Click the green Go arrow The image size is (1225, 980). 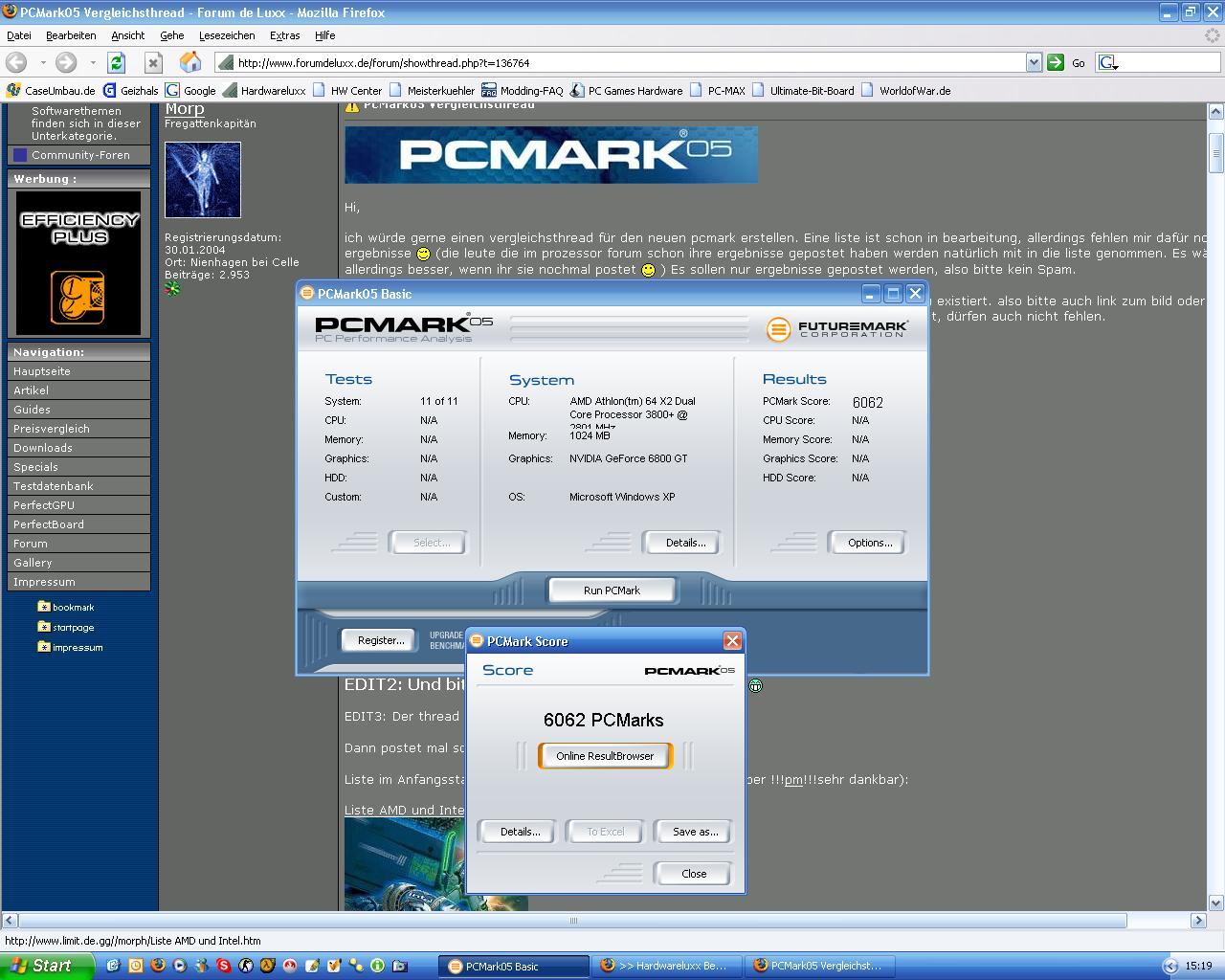(1055, 62)
